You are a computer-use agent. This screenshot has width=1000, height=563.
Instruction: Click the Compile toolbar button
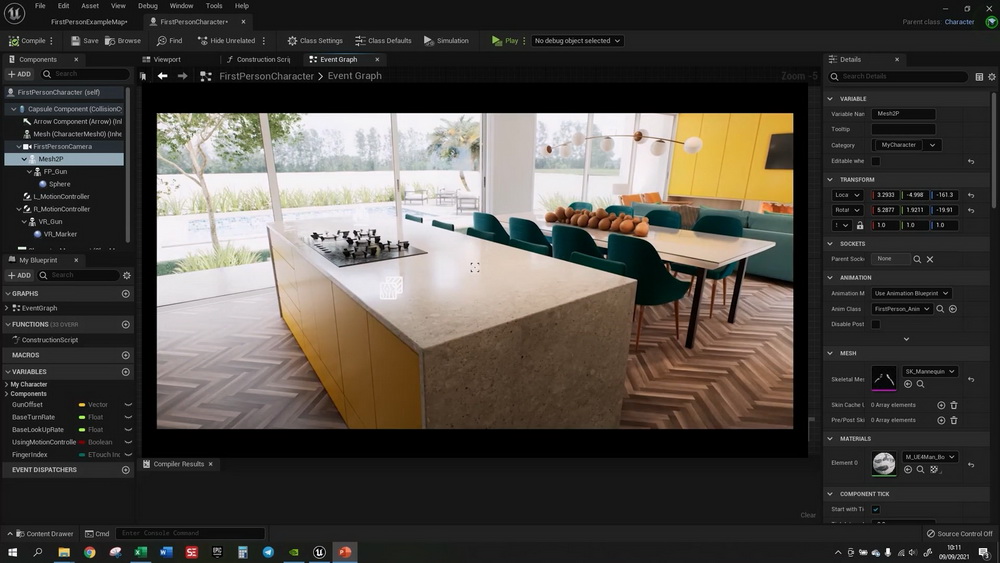(27, 41)
